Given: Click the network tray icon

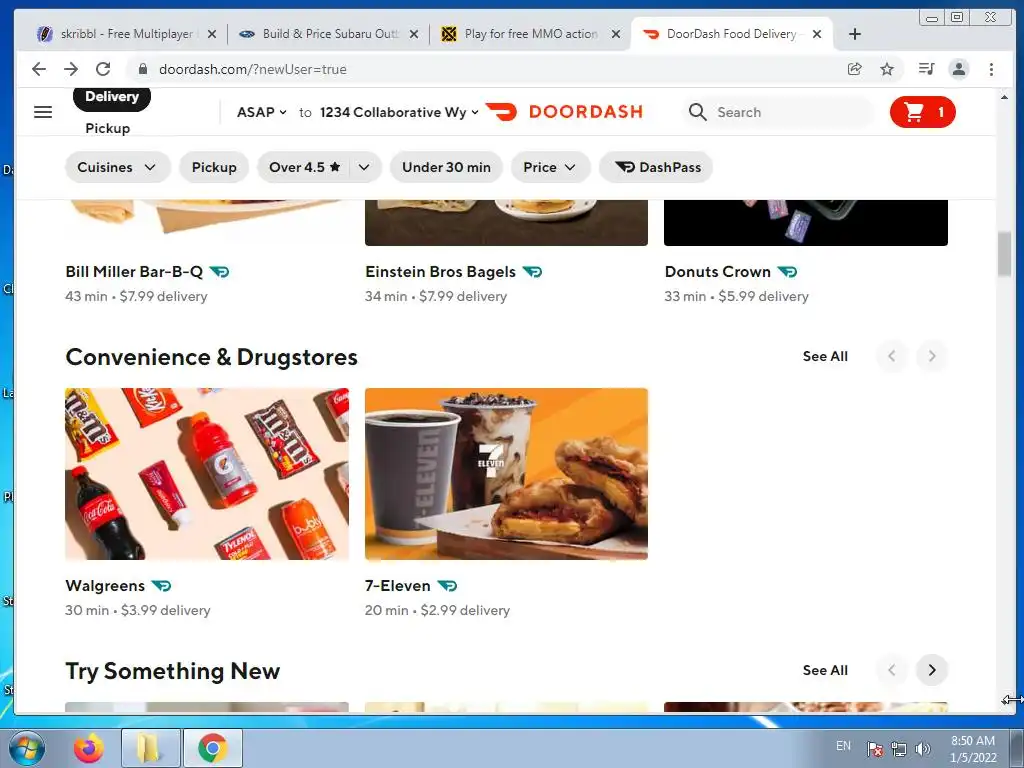Looking at the screenshot, I should [x=899, y=749].
